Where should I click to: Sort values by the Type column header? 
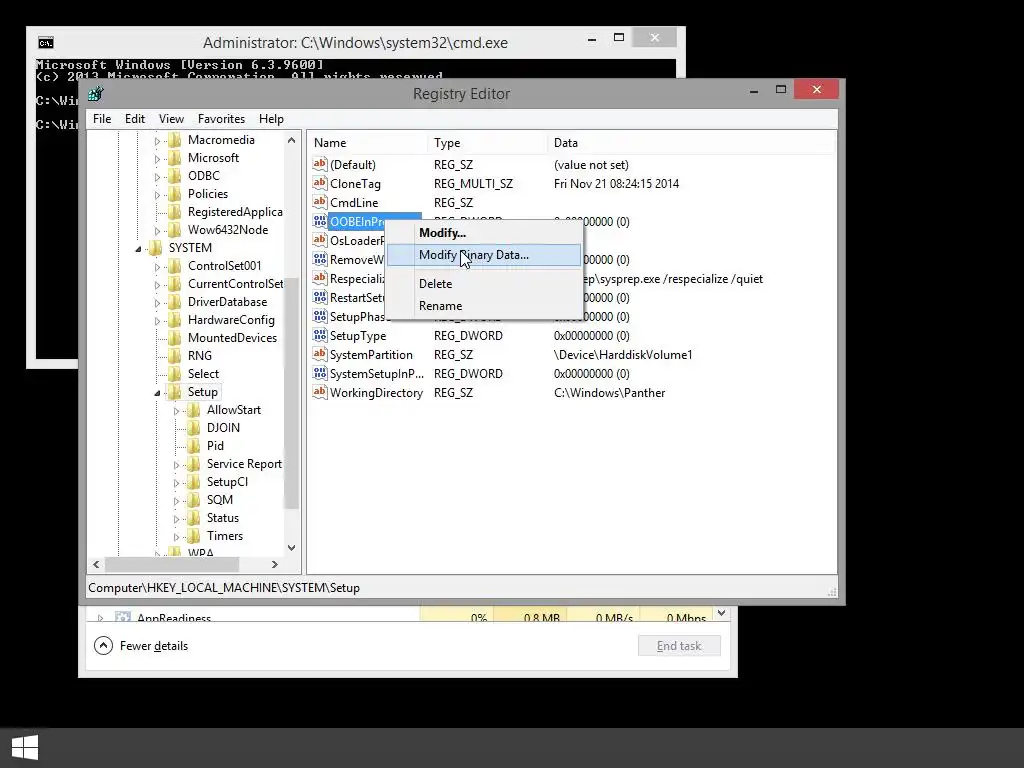487,143
